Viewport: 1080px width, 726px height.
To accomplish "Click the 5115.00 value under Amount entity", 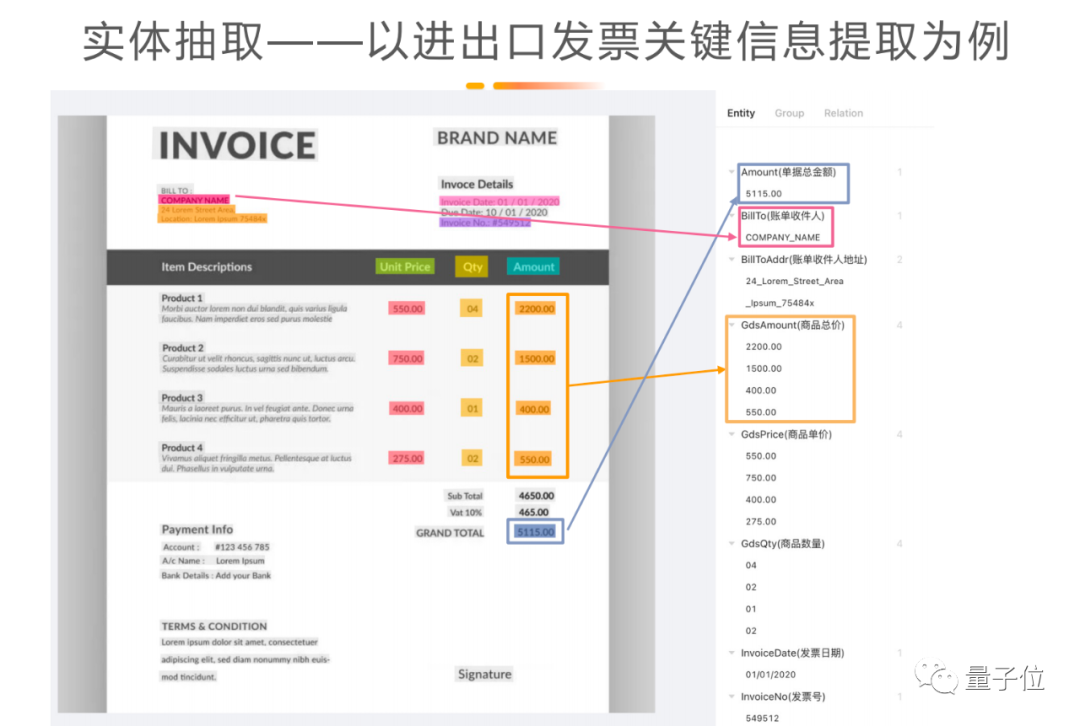I will pos(763,194).
